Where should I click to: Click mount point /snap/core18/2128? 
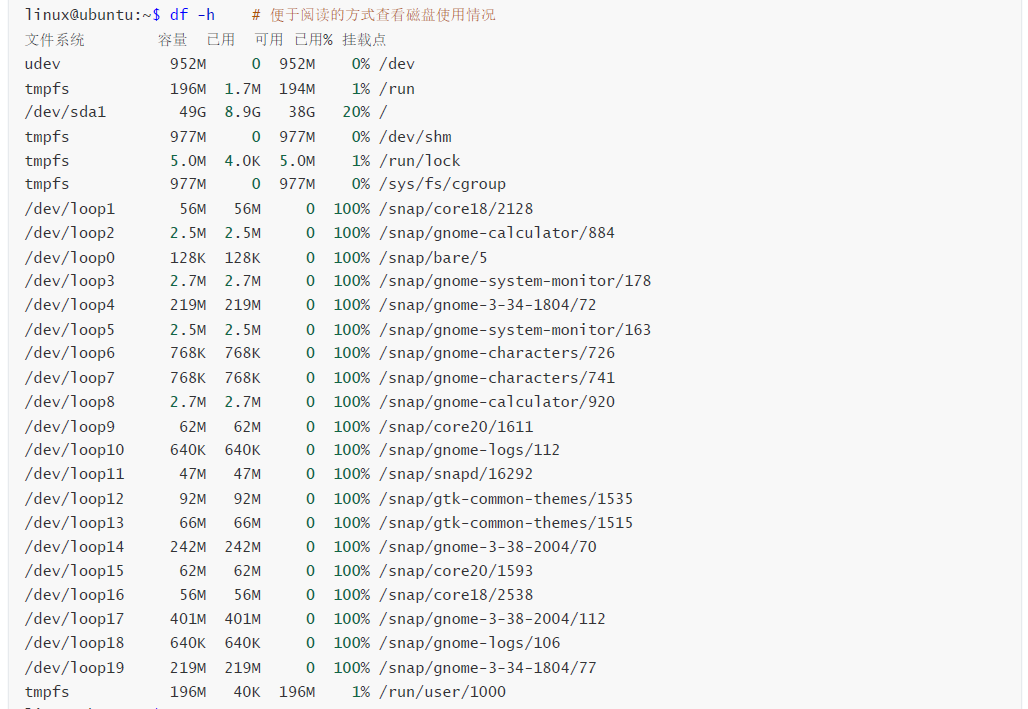(x=456, y=209)
